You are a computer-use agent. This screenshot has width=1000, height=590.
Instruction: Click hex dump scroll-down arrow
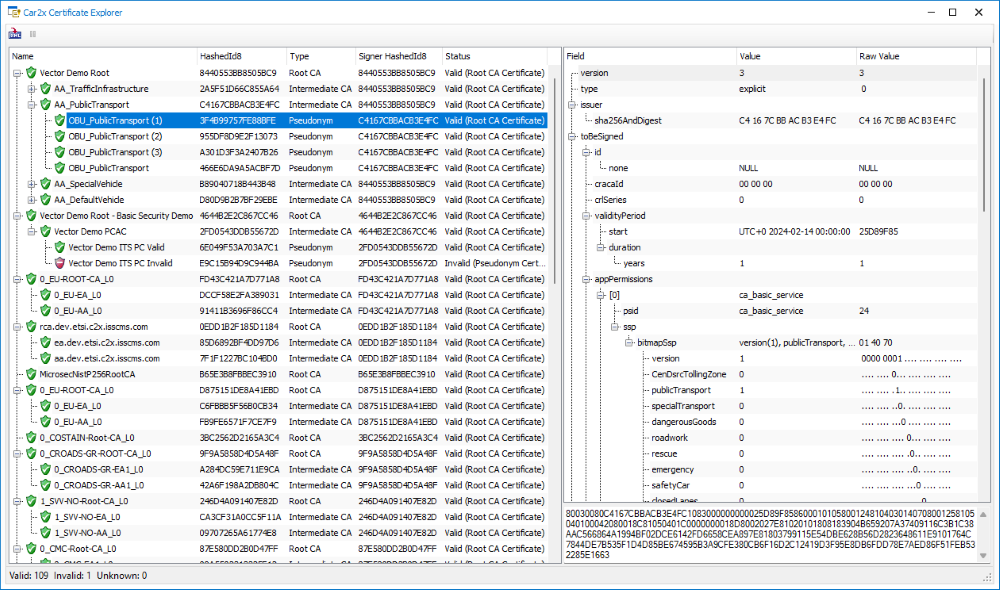983,556
